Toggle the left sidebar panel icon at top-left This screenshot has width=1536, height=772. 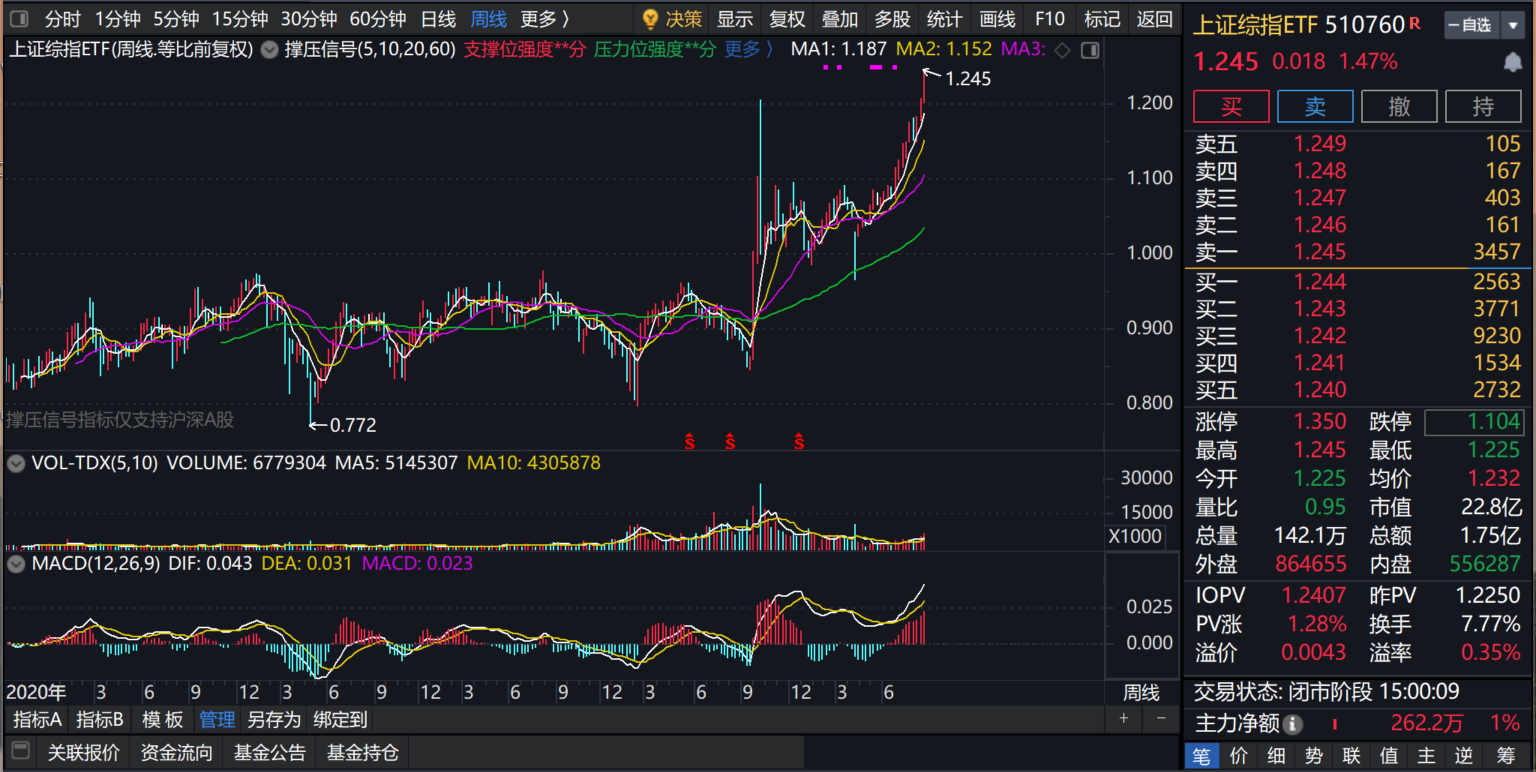pos(18,19)
